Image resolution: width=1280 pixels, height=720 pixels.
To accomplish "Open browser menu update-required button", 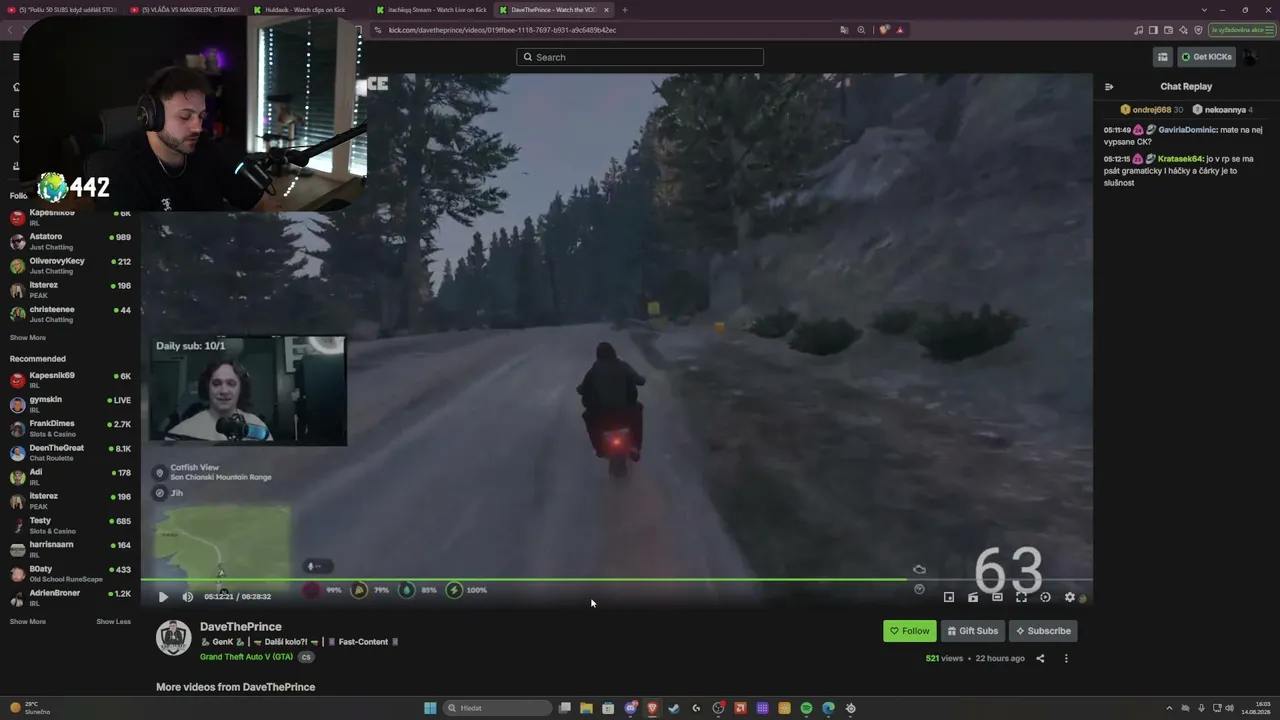I will coord(1241,30).
